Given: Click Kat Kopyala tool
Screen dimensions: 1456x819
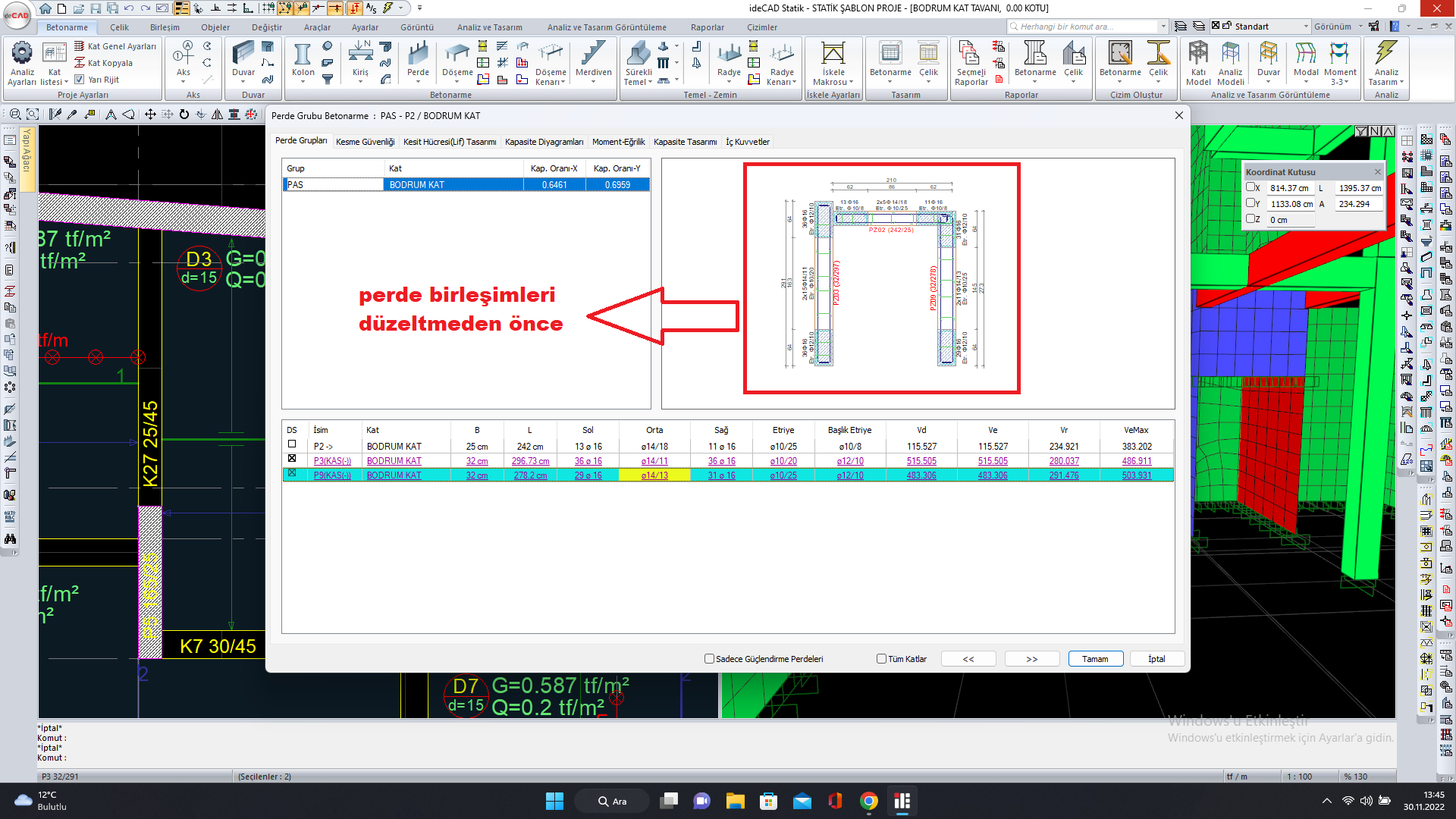Looking at the screenshot, I should pyautogui.click(x=103, y=63).
